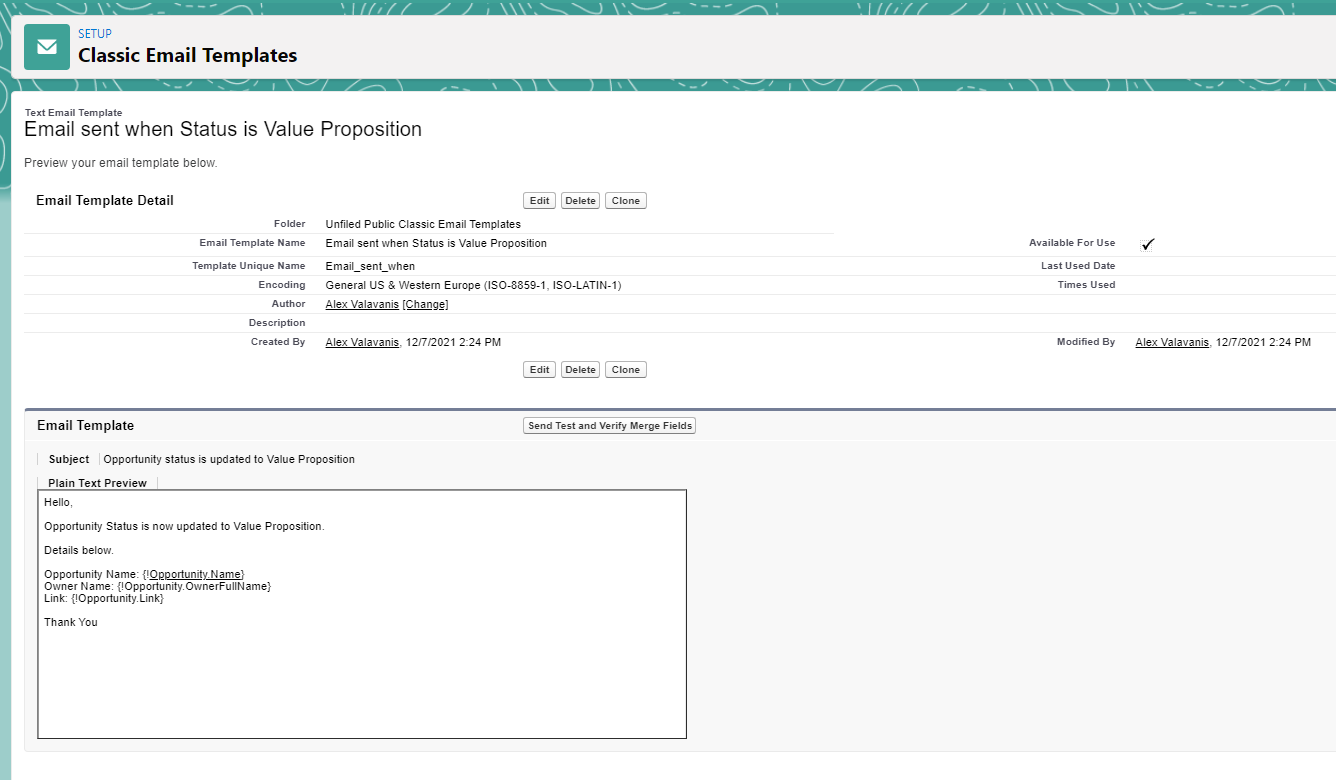The height and width of the screenshot is (780, 1336).
Task: Click the Encoding value General US & Western Europe
Action: click(x=473, y=285)
